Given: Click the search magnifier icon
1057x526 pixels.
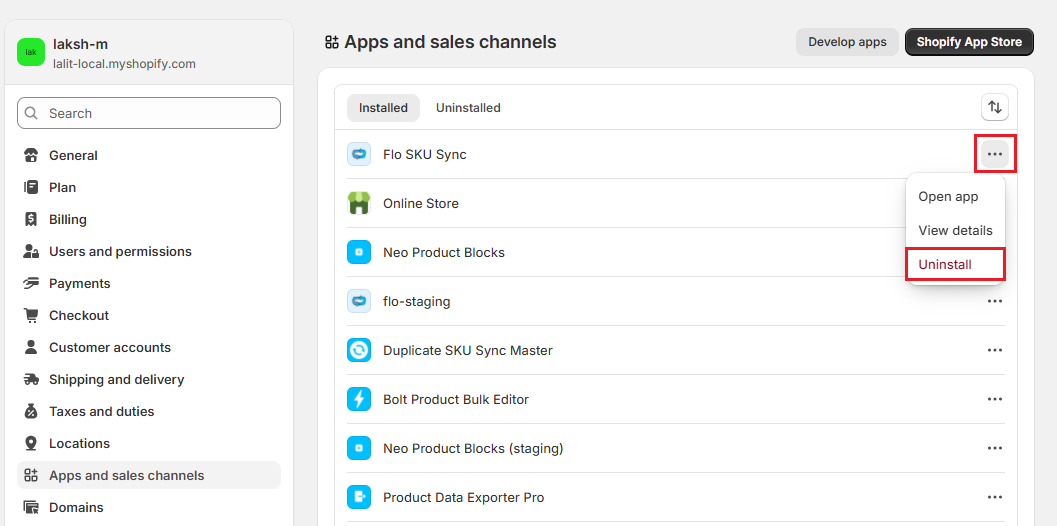Looking at the screenshot, I should click(31, 113).
